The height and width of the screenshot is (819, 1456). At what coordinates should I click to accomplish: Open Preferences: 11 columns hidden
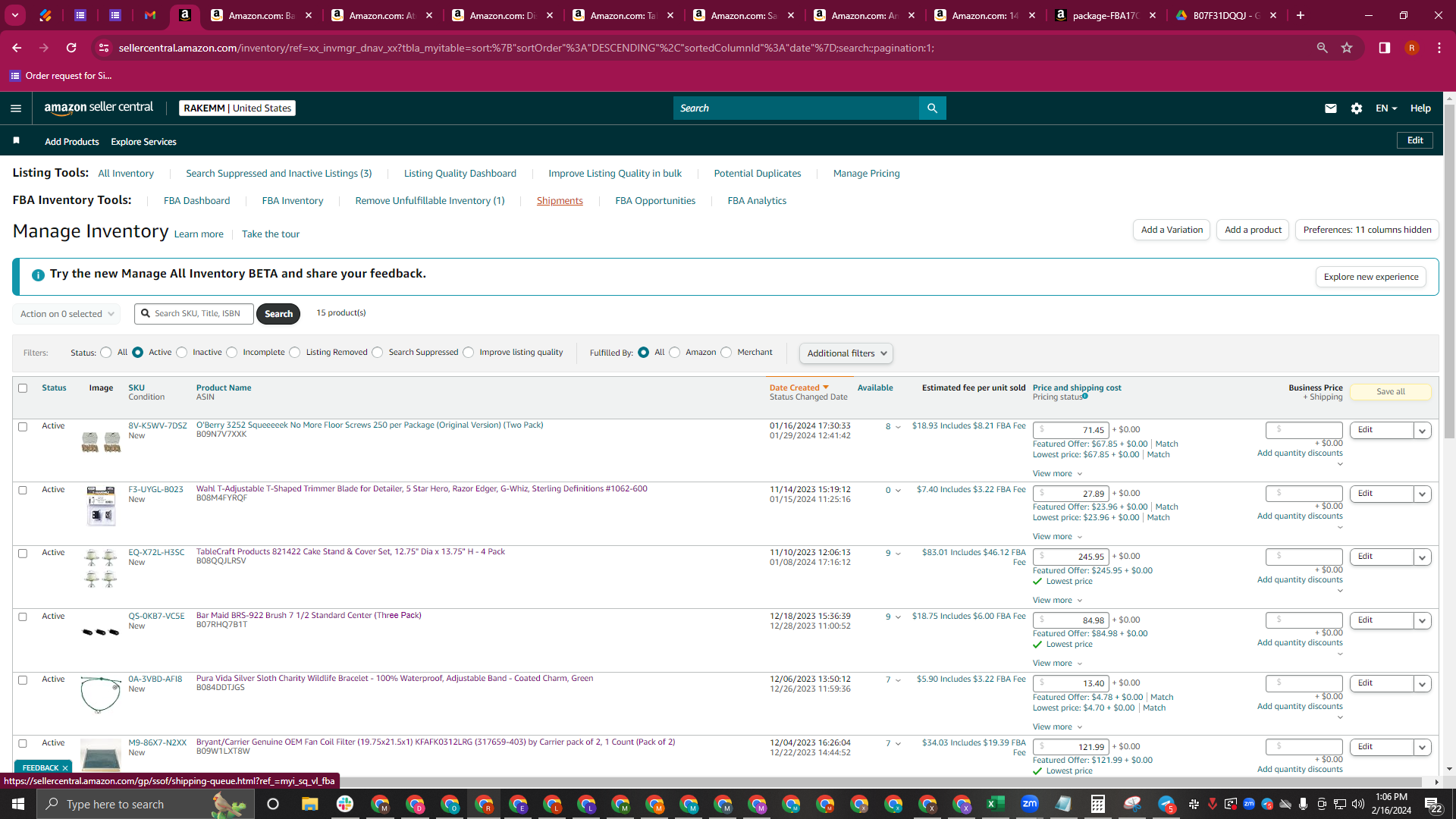coord(1367,230)
